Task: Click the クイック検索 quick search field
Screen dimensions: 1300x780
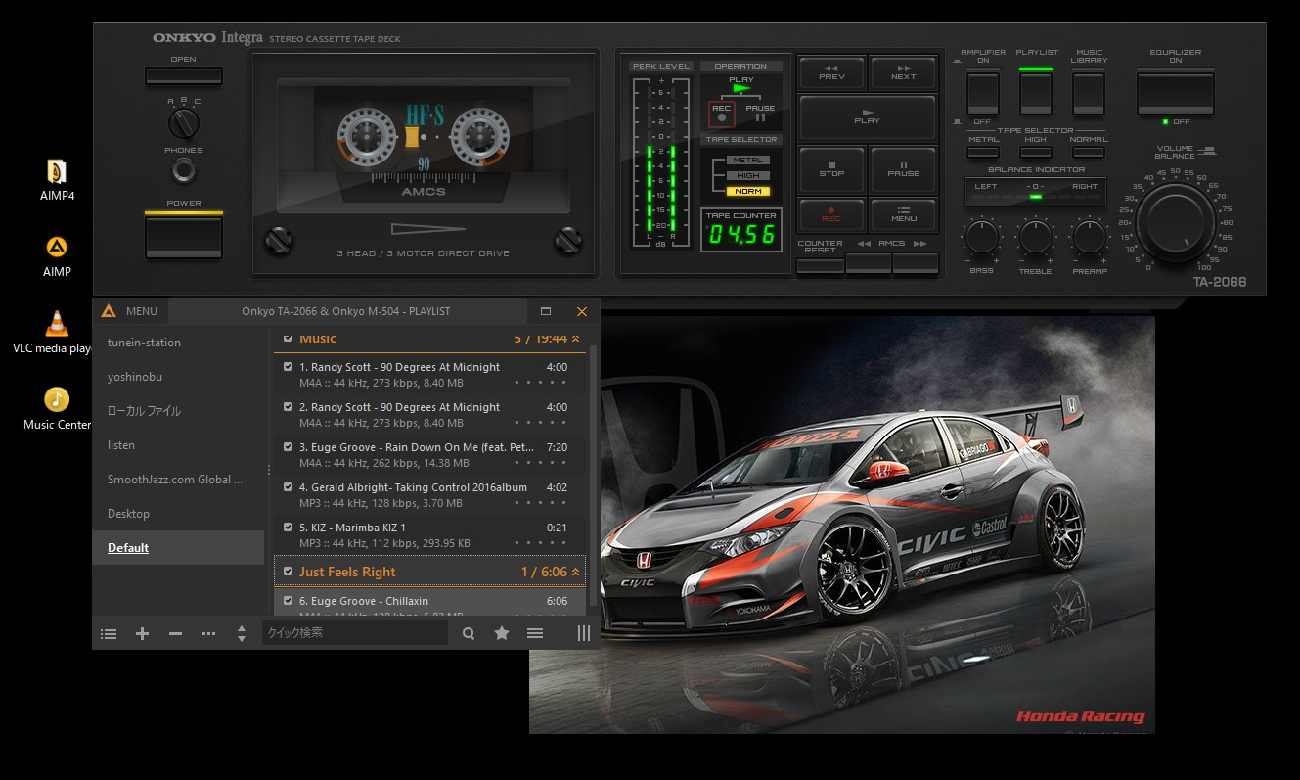Action: (x=355, y=633)
